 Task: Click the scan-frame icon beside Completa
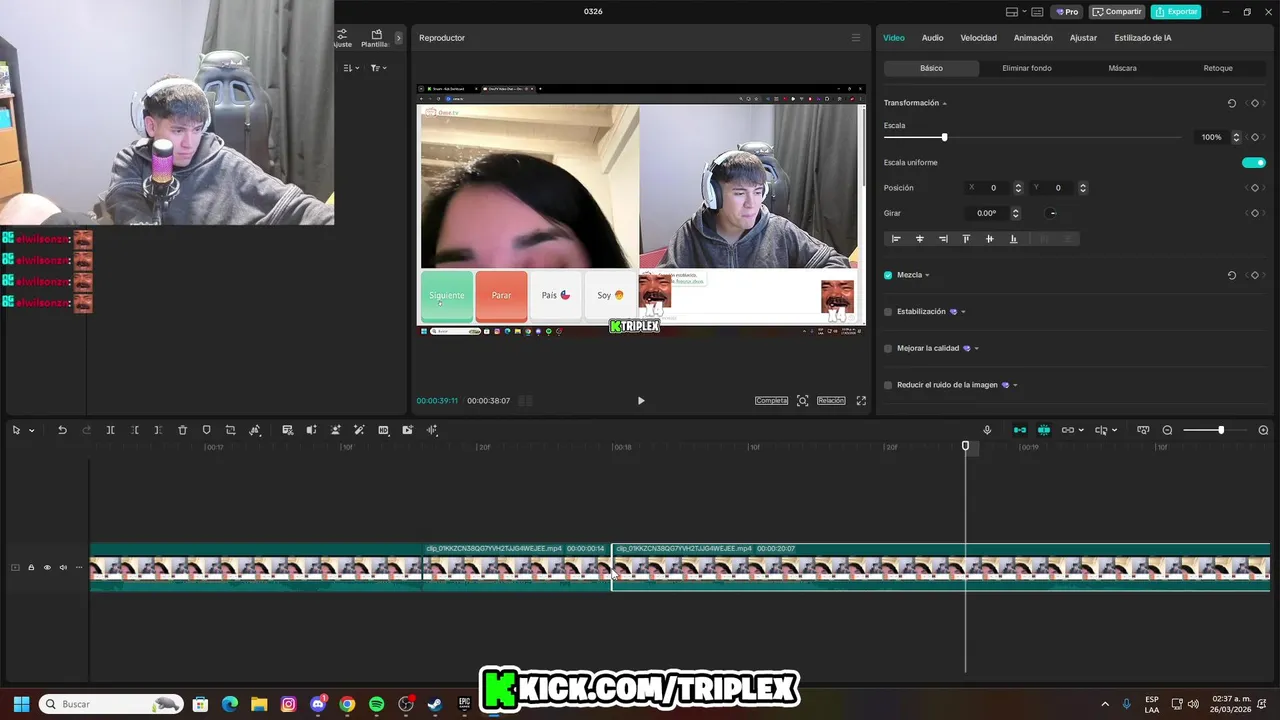pos(802,401)
